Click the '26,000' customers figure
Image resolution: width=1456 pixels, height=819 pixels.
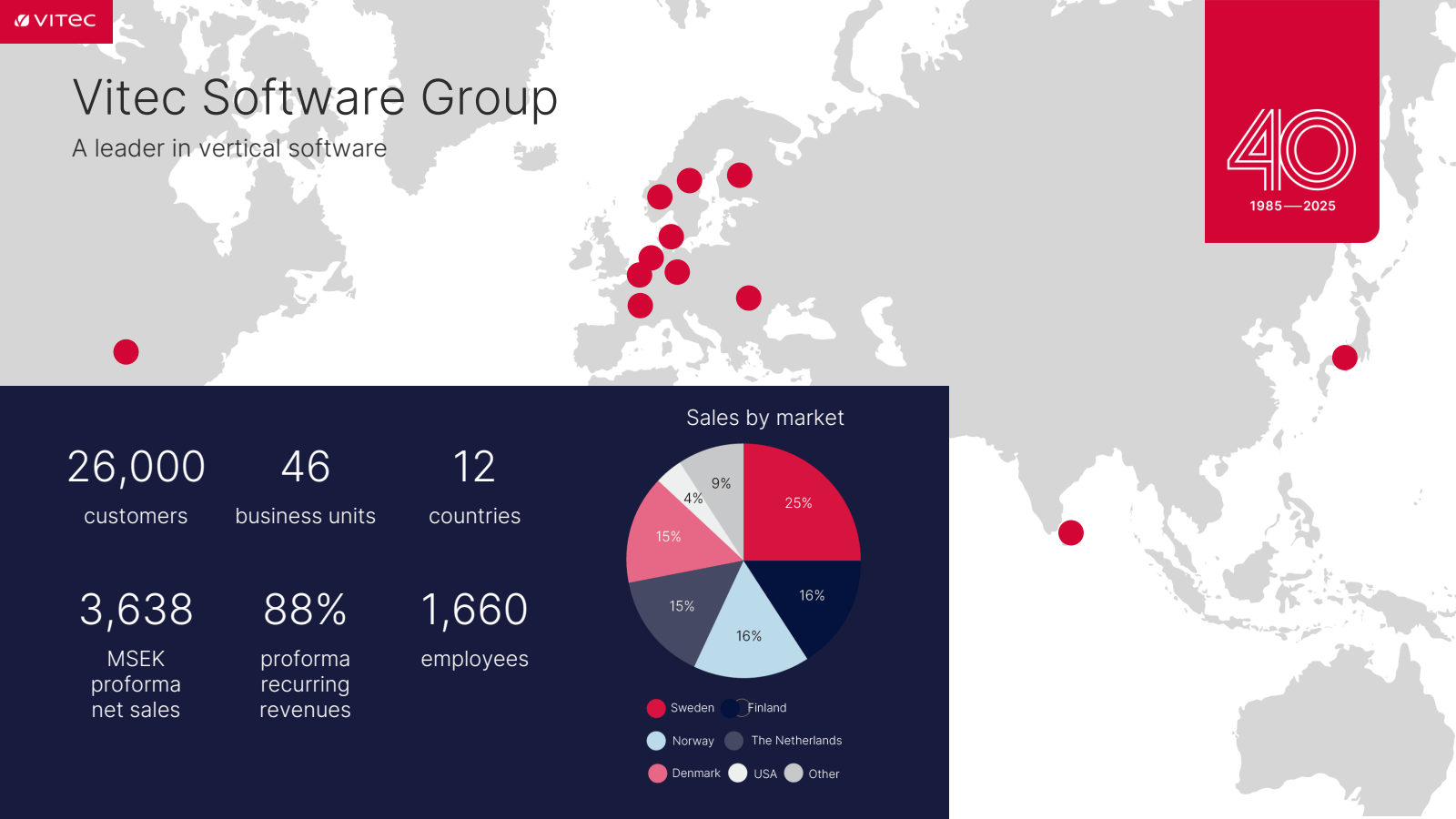pos(136,468)
